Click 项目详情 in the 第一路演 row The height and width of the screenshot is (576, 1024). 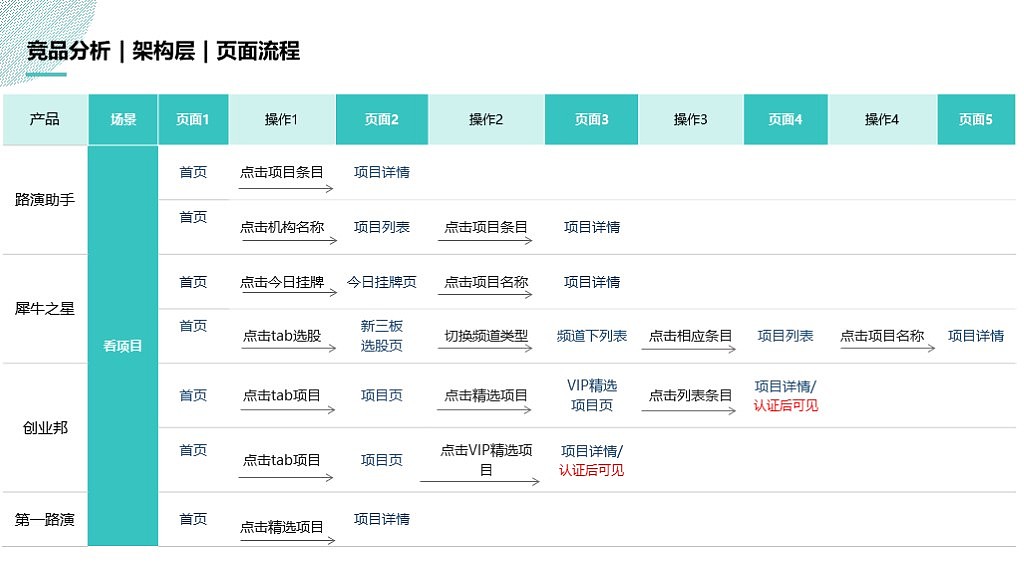[x=381, y=519]
